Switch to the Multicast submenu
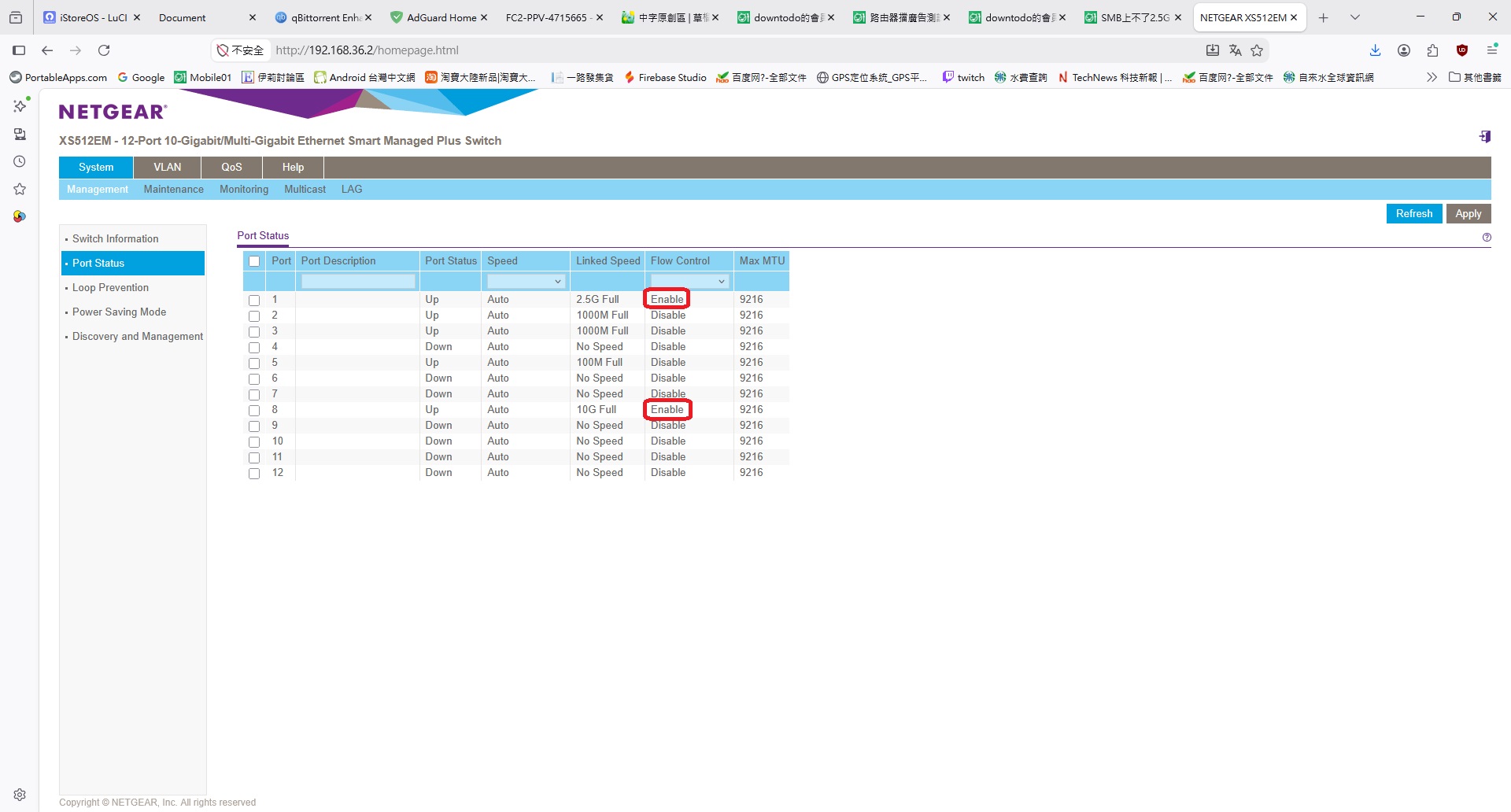1511x812 pixels. point(305,190)
